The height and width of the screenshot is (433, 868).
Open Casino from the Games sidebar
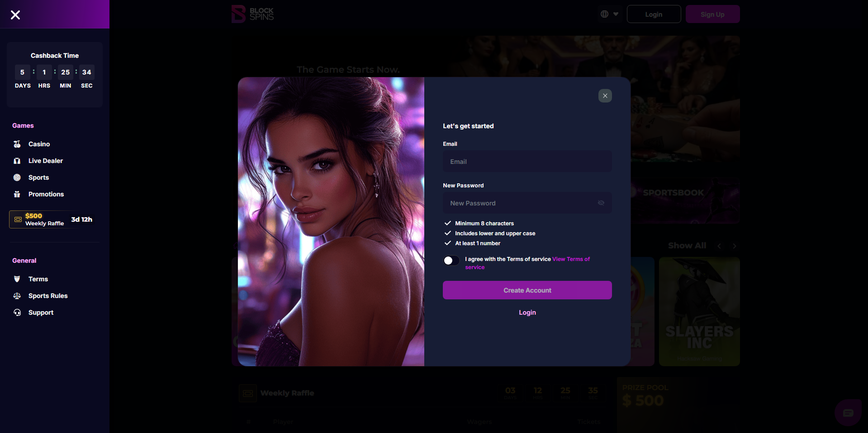point(39,144)
